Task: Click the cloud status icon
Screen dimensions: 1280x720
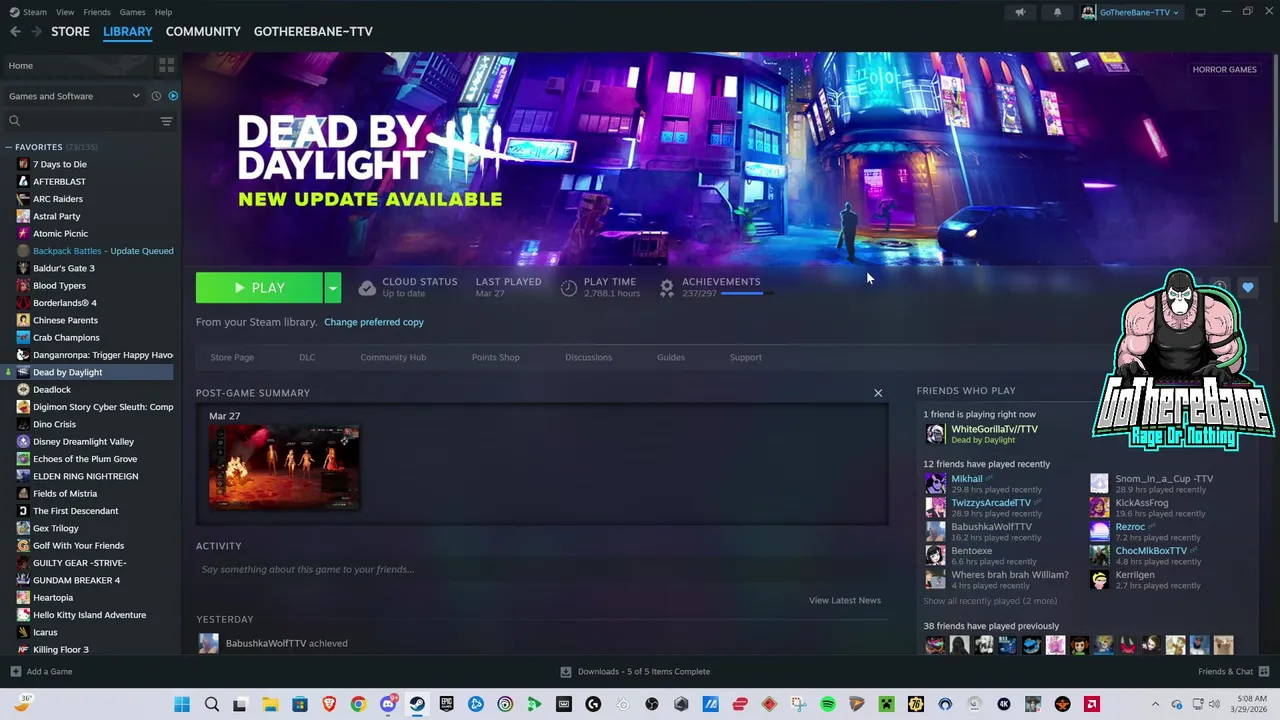Action: (367, 288)
